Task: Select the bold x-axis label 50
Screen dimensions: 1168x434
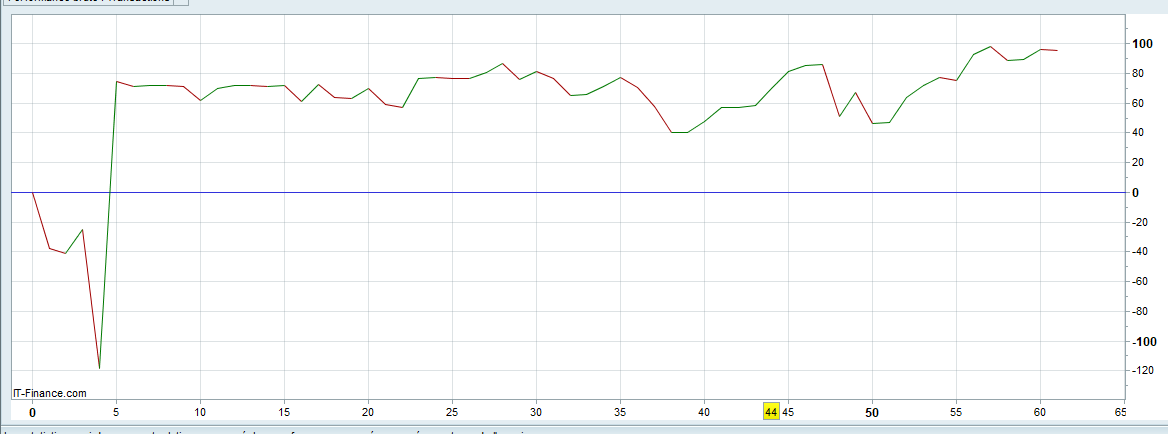Action: tap(872, 412)
